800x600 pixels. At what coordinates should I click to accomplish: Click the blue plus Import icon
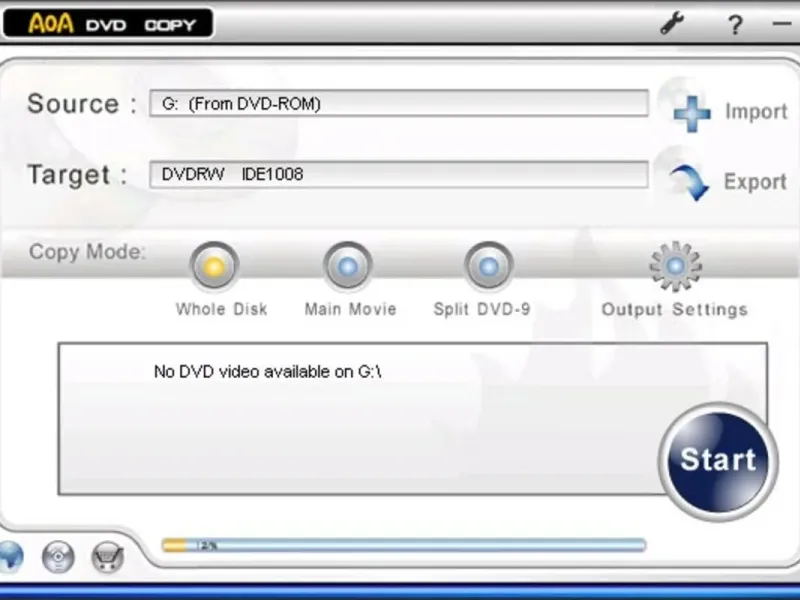point(692,113)
